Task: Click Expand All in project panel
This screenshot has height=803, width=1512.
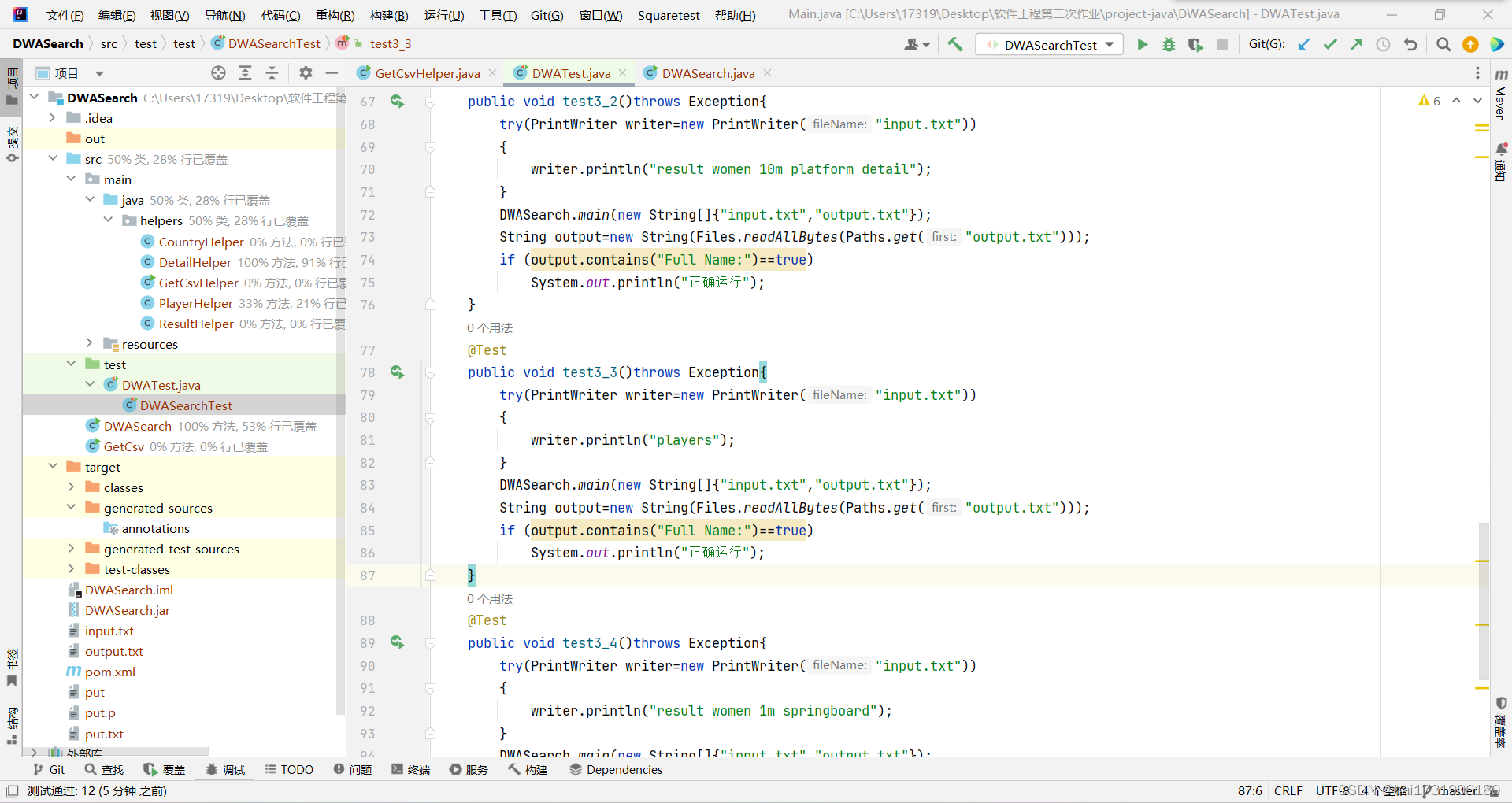Action: pos(245,73)
